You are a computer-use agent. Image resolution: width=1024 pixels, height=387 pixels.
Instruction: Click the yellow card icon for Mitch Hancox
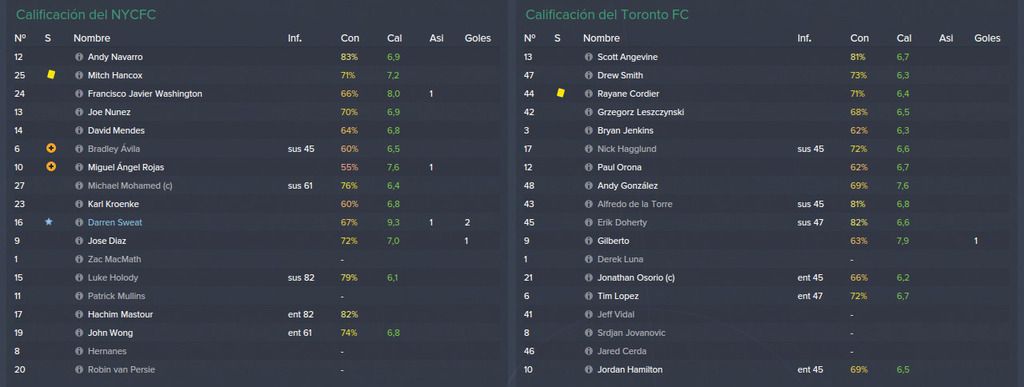click(51, 75)
